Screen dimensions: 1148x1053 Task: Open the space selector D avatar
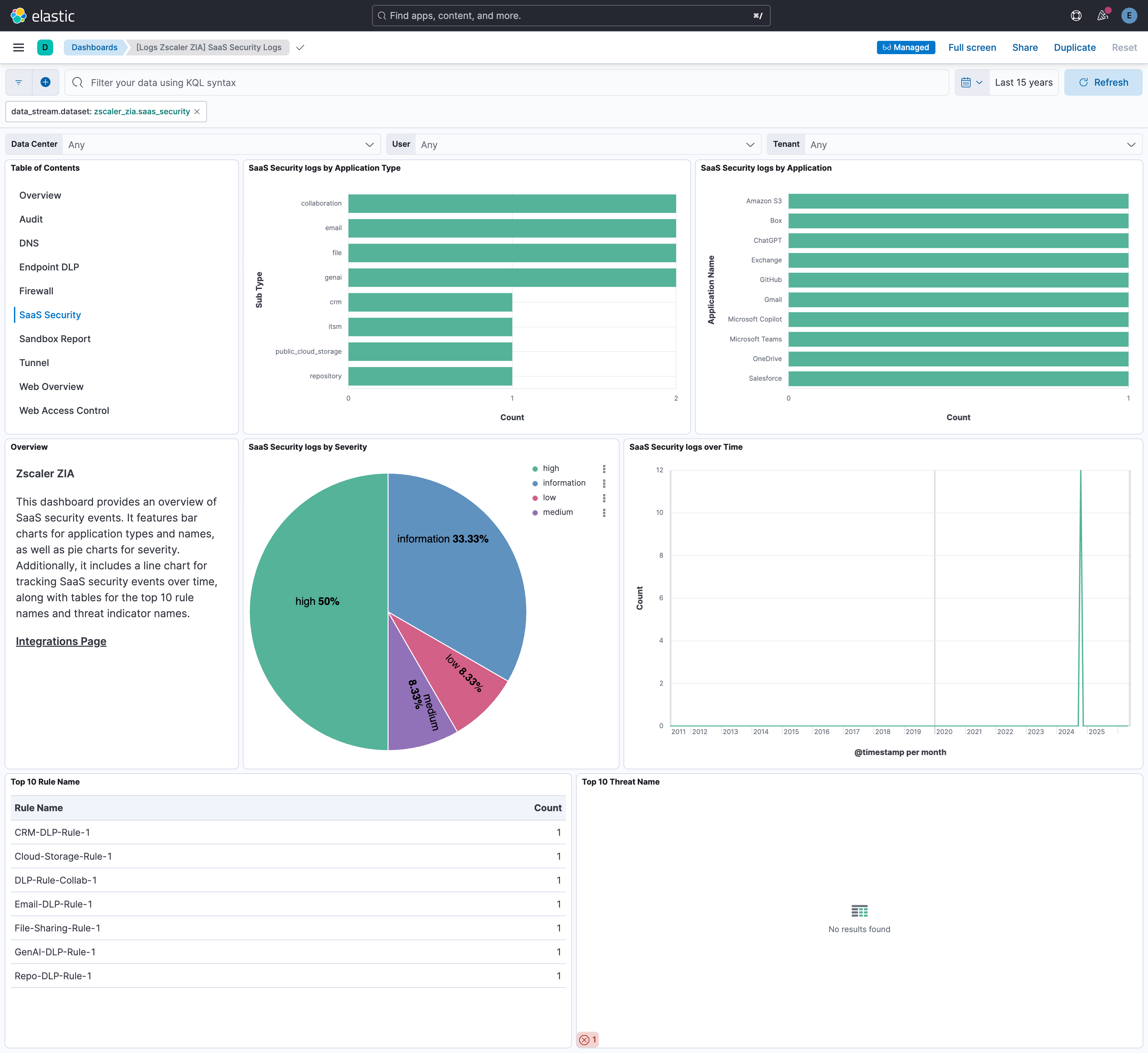click(x=45, y=47)
